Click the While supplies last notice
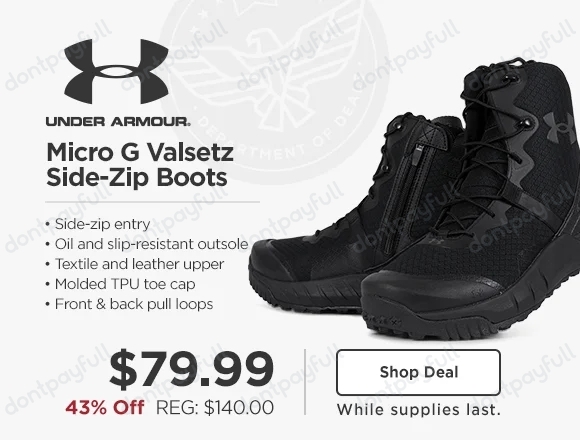 418,410
